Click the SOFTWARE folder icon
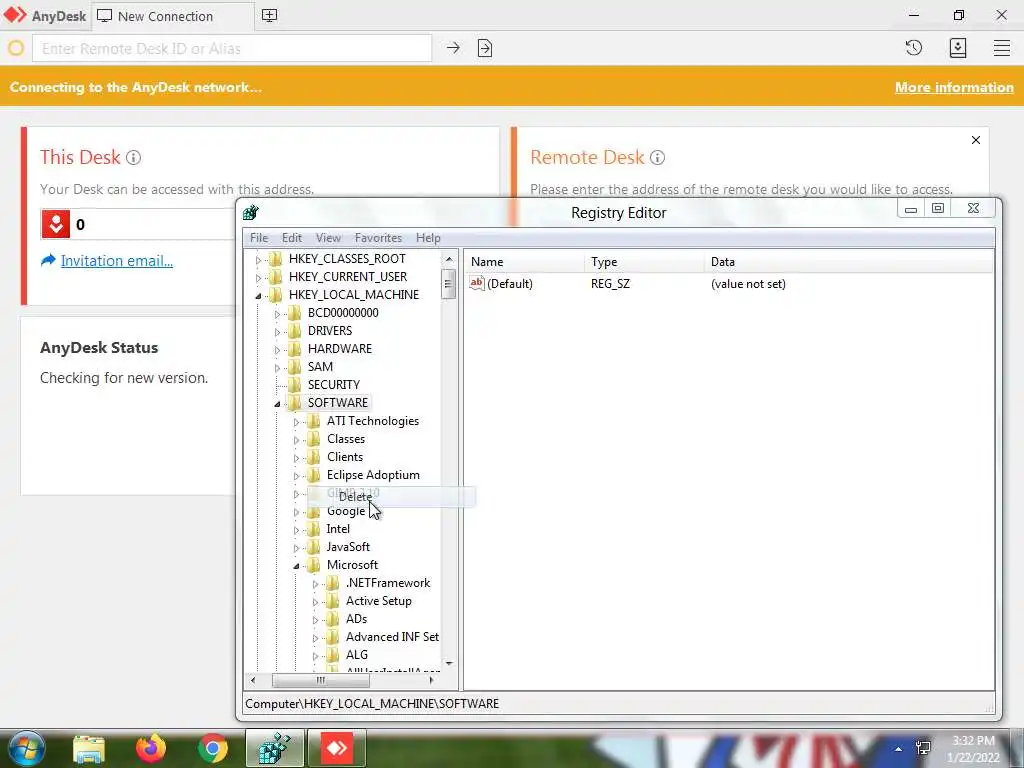 pyautogui.click(x=295, y=402)
